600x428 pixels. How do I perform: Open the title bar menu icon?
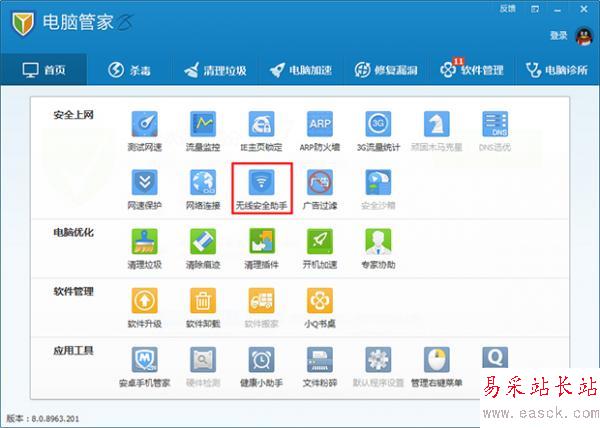[535, 9]
